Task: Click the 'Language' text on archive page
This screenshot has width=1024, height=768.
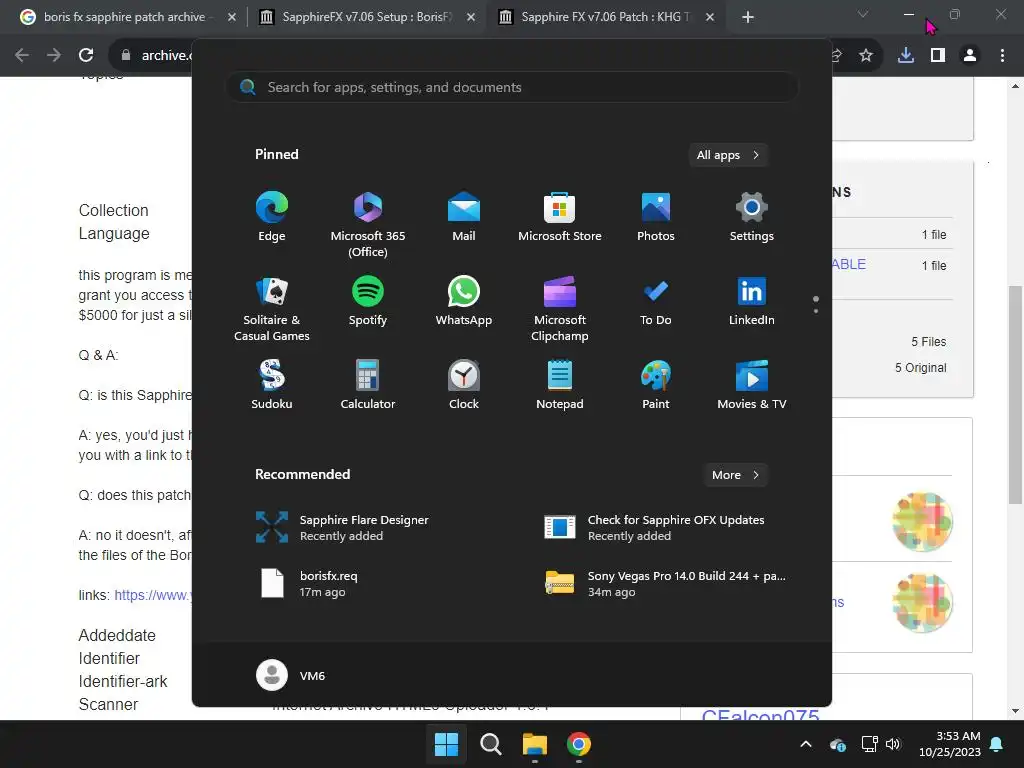Action: coord(114,233)
